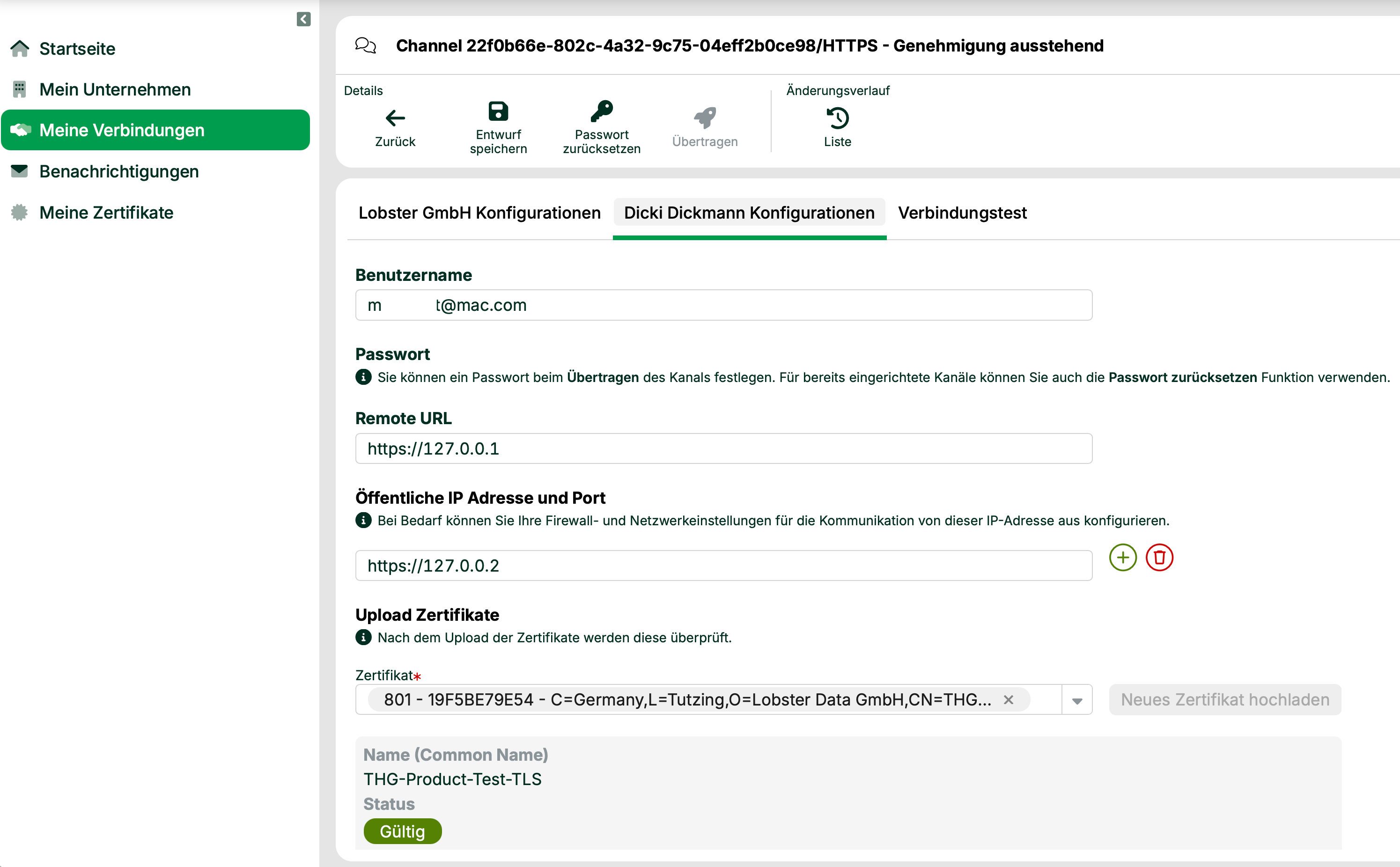Click the building icon beside Mein Unternehmen
This screenshot has width=1400, height=867.
point(20,89)
